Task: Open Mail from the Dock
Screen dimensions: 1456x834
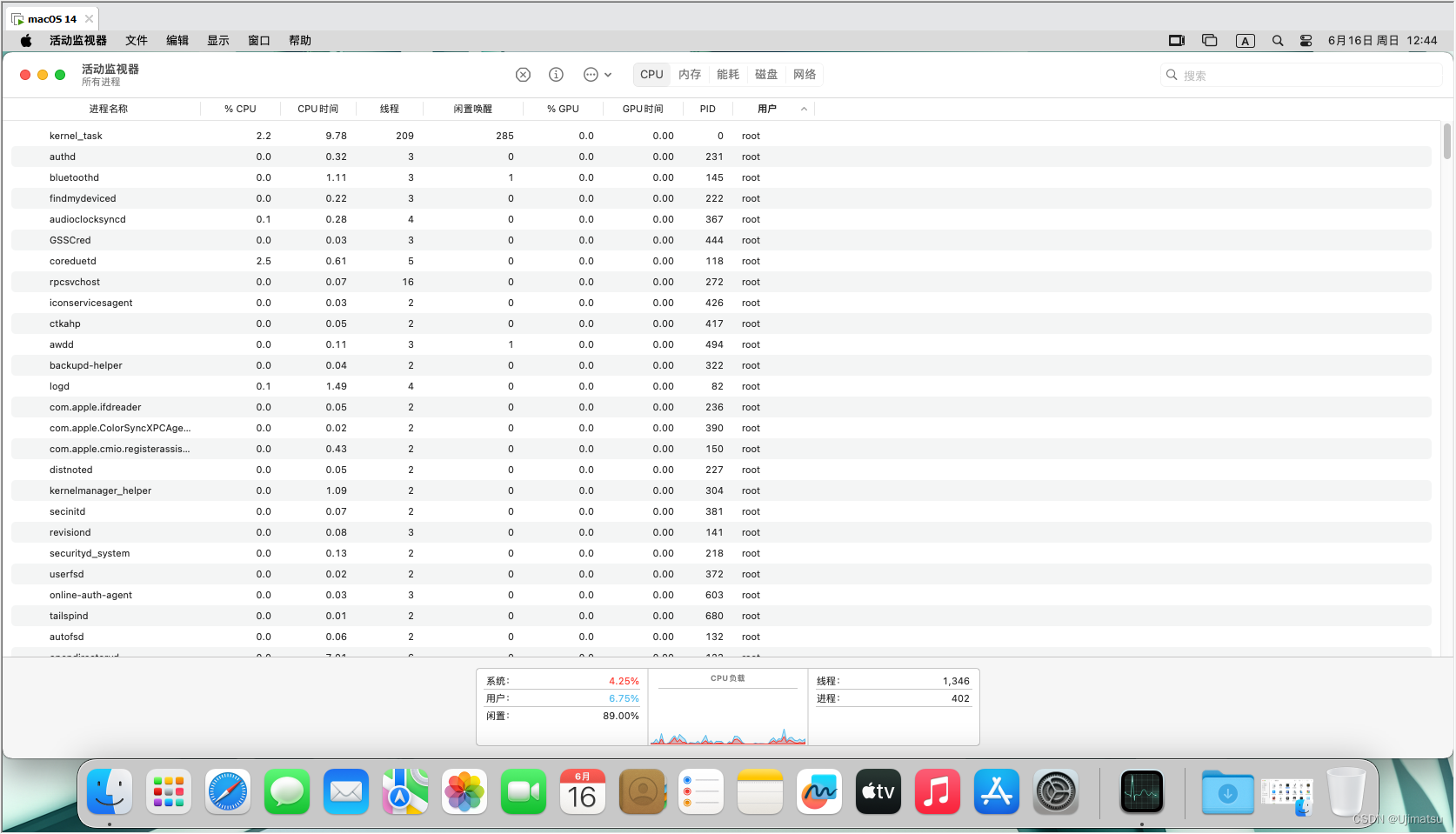Action: point(346,791)
